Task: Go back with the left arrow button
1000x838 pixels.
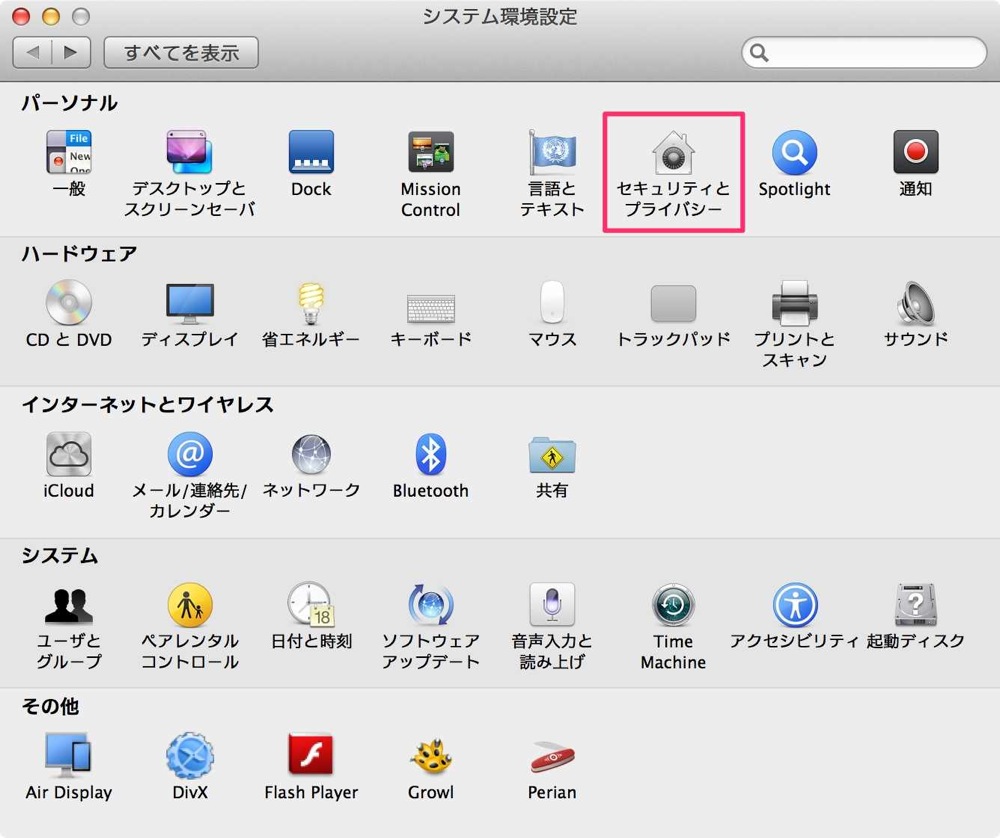Action: click(33, 52)
